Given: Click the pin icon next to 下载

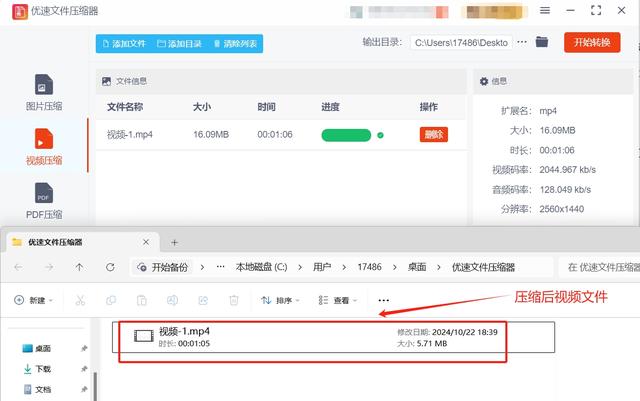Looking at the screenshot, I should coord(84,369).
